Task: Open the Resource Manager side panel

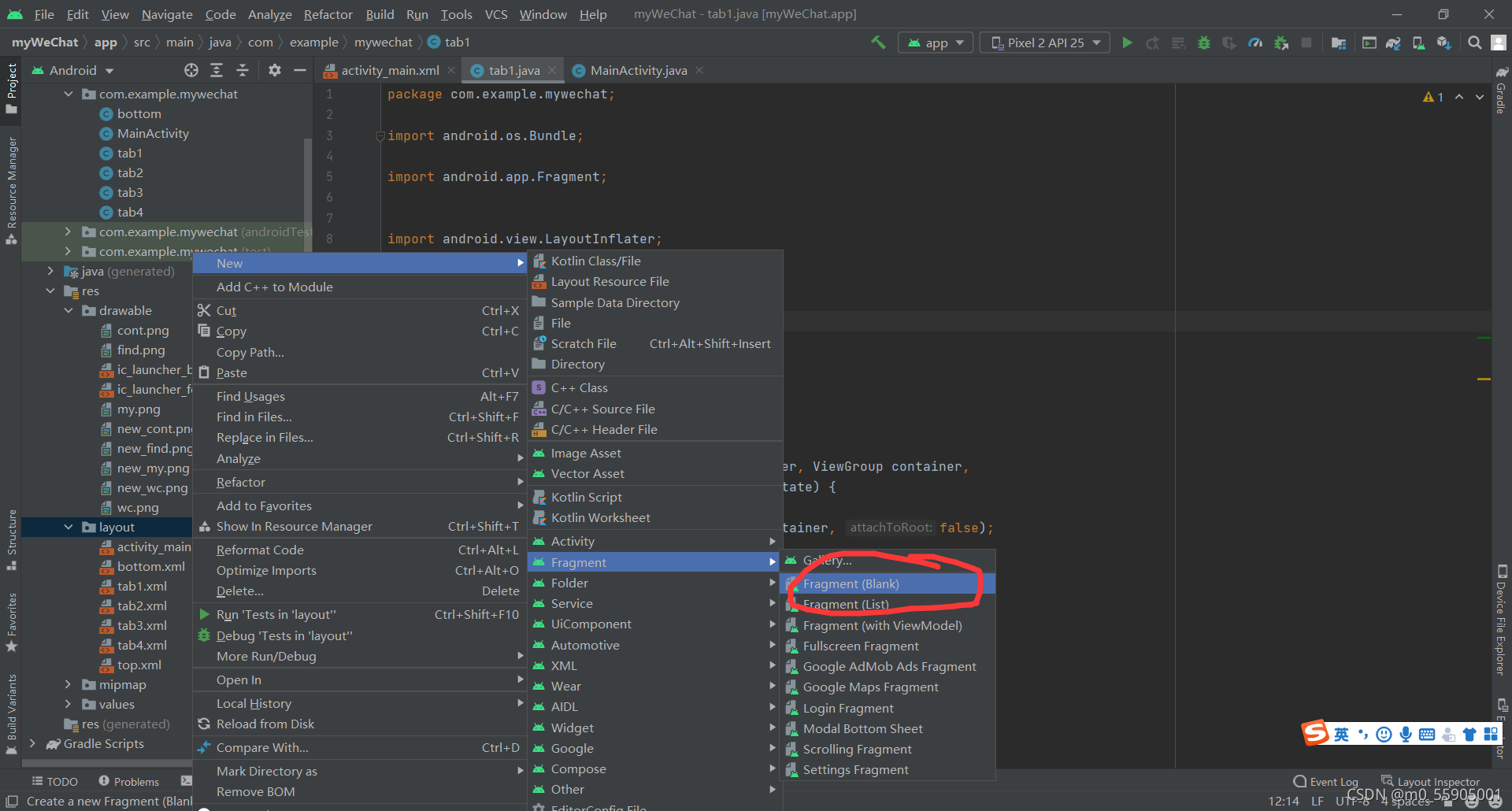Action: (x=11, y=189)
